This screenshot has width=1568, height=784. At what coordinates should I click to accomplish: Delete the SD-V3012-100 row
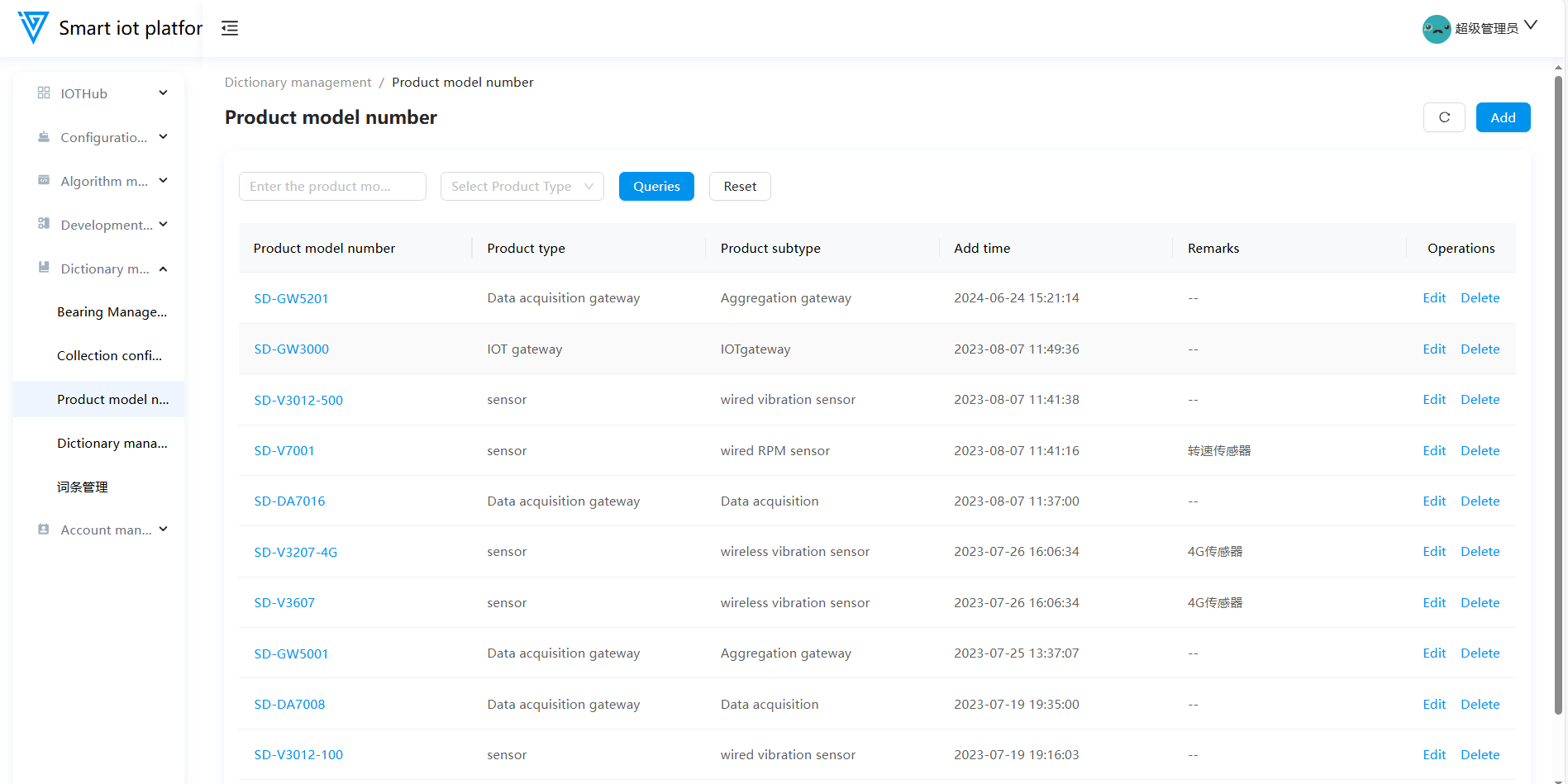pos(1480,755)
